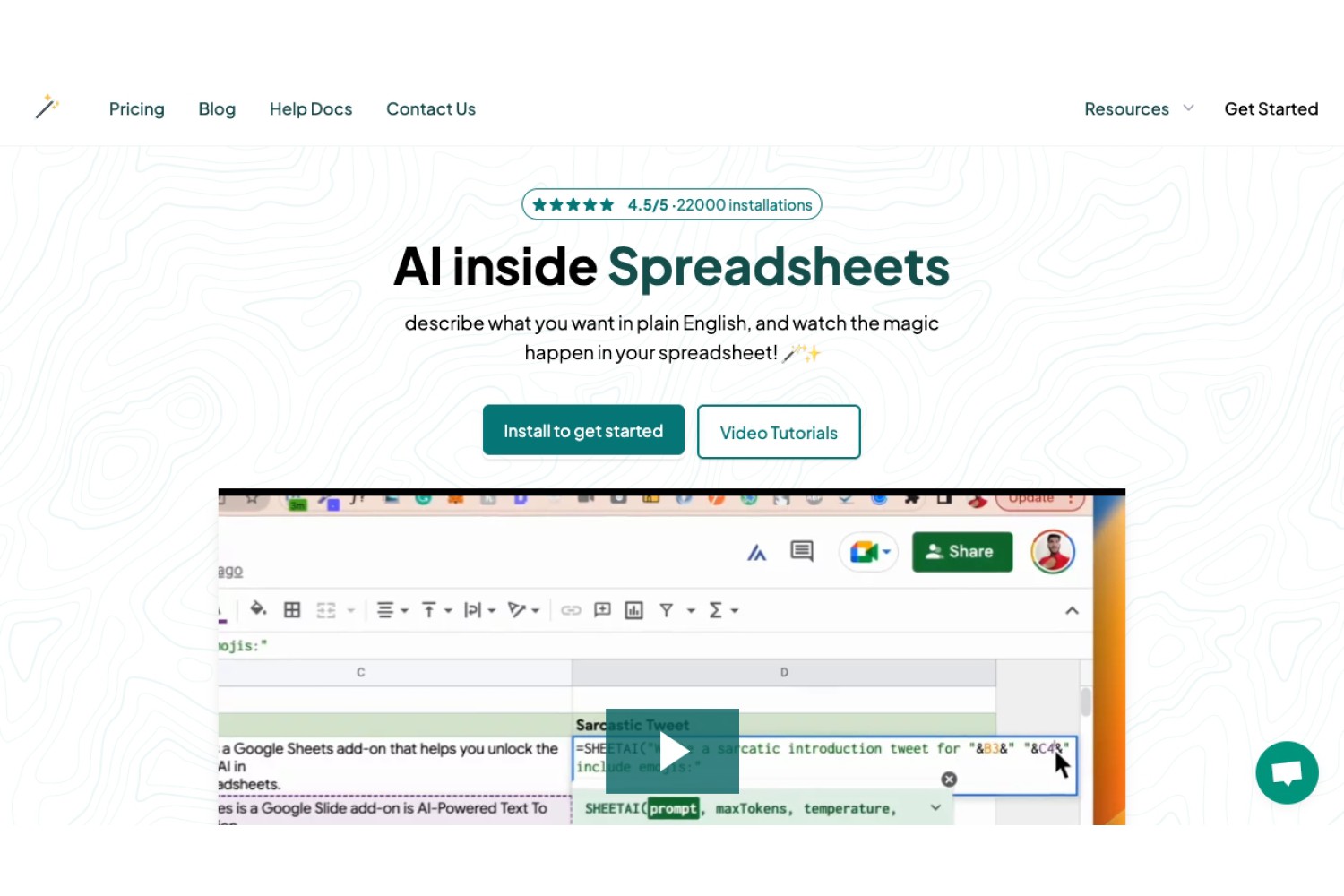Click the cell mentioning Google Slide add-on

coord(395,810)
